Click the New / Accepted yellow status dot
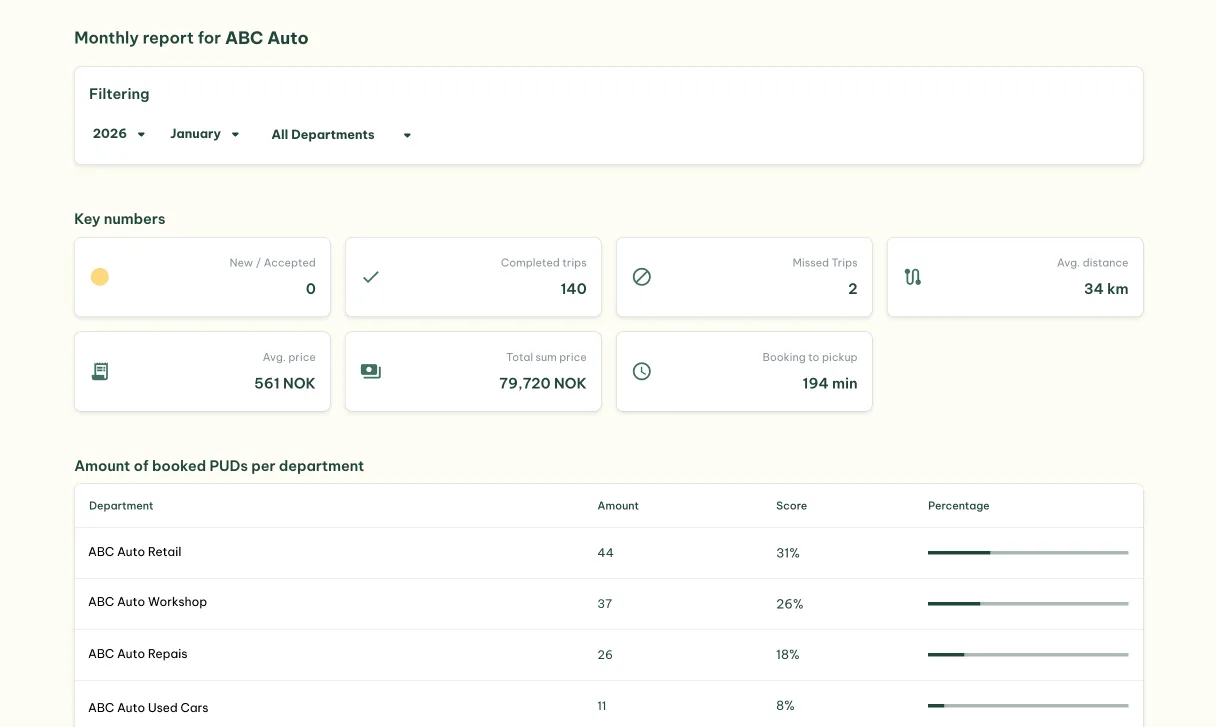The image size is (1216, 727). click(100, 277)
